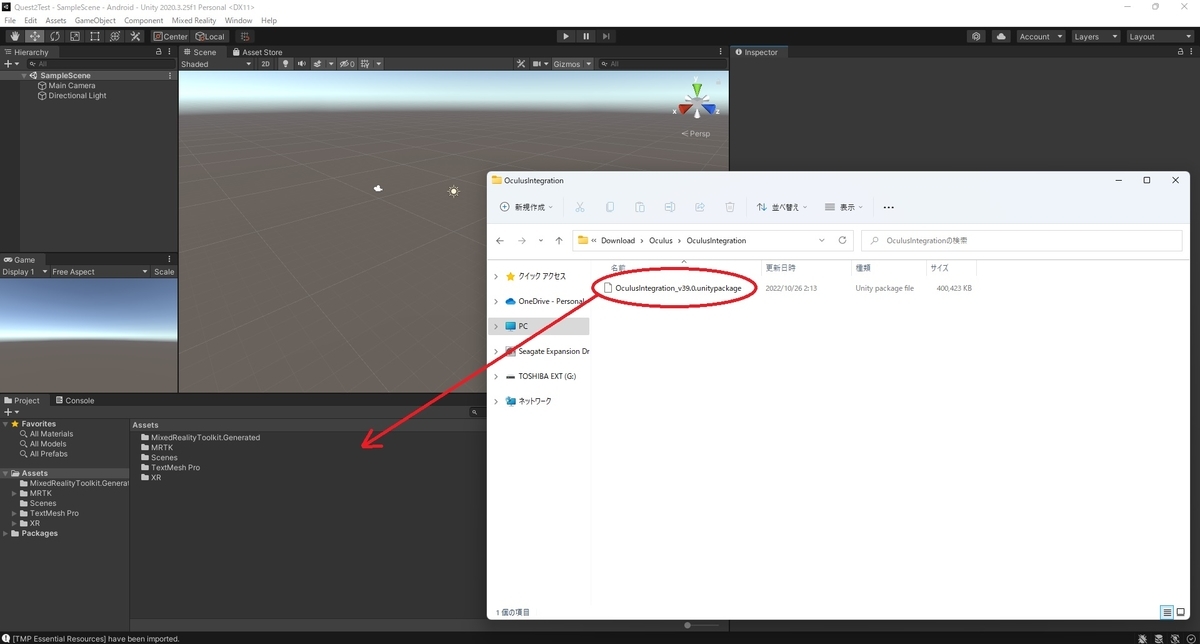The height and width of the screenshot is (644, 1200).
Task: Expand the Packages folder in Project tree
Action: [6, 533]
